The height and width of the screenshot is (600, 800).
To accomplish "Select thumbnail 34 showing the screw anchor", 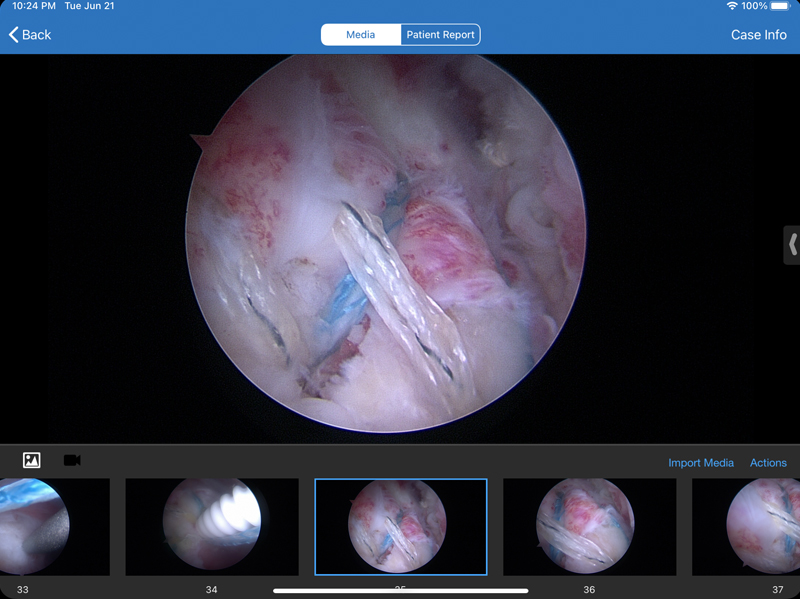I will [x=212, y=527].
